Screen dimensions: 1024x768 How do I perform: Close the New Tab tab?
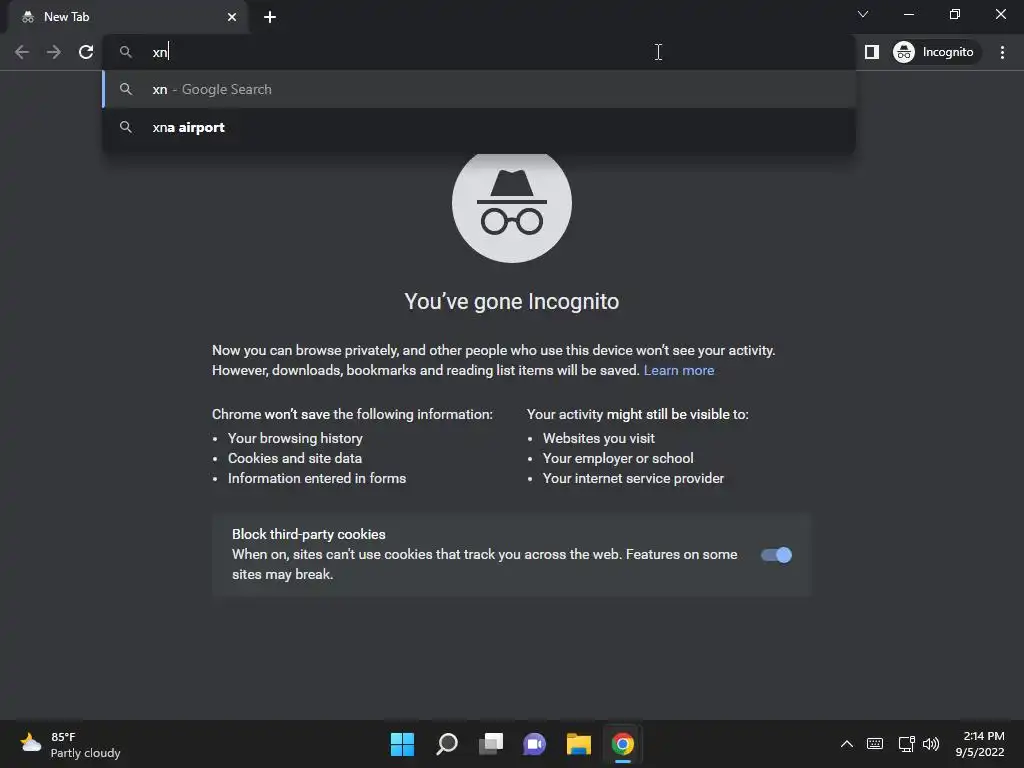[x=232, y=17]
